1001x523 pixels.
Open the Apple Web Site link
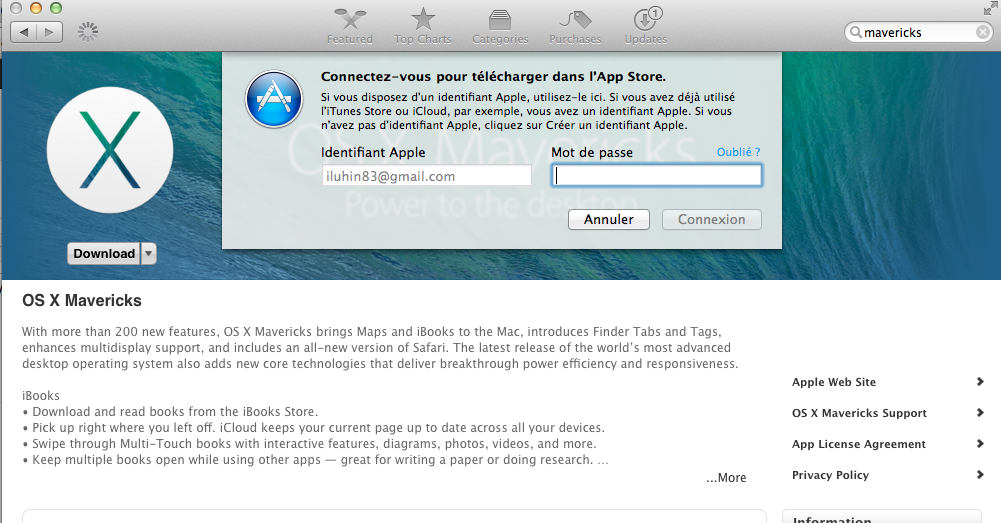pos(834,382)
